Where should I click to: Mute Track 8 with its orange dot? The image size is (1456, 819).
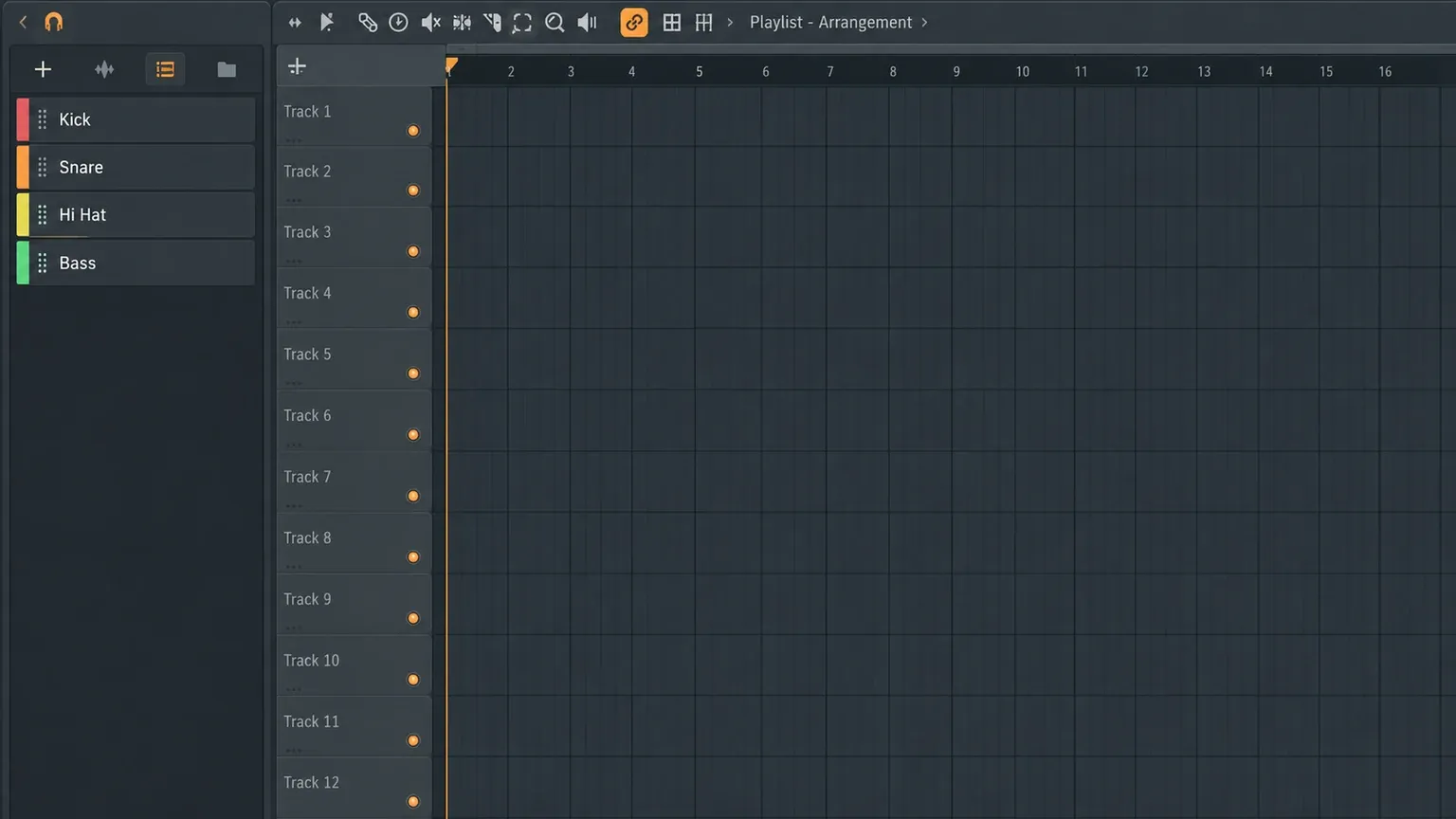[x=413, y=557]
